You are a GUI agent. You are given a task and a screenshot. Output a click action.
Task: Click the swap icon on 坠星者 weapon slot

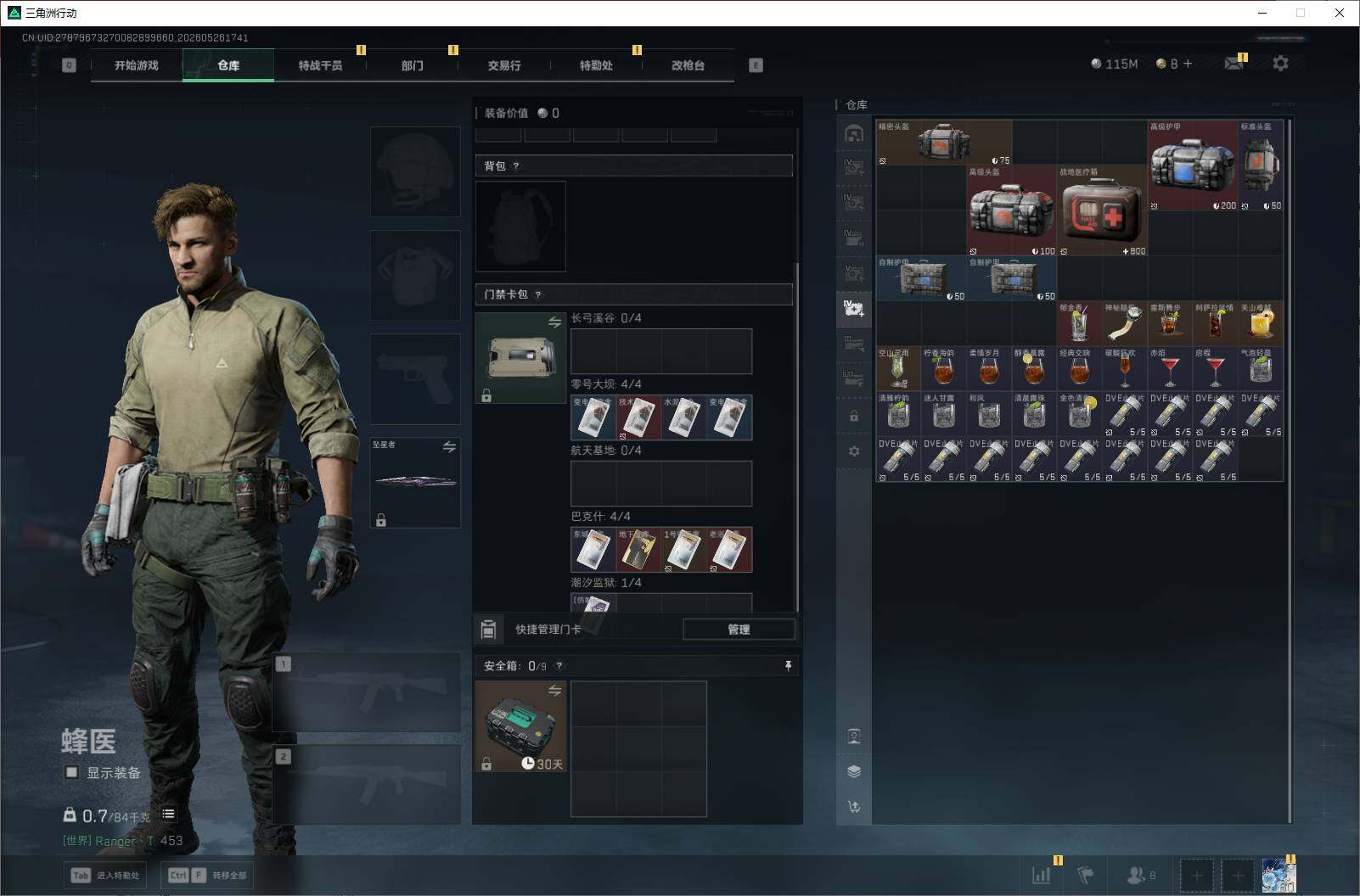click(x=449, y=447)
